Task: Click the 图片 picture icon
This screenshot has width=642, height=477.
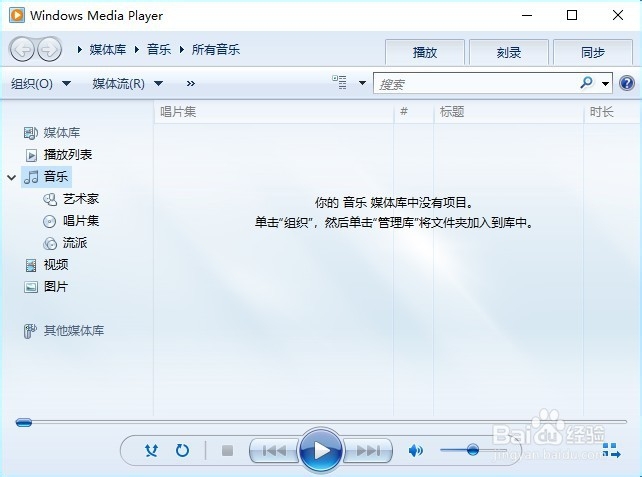Action: (31, 287)
